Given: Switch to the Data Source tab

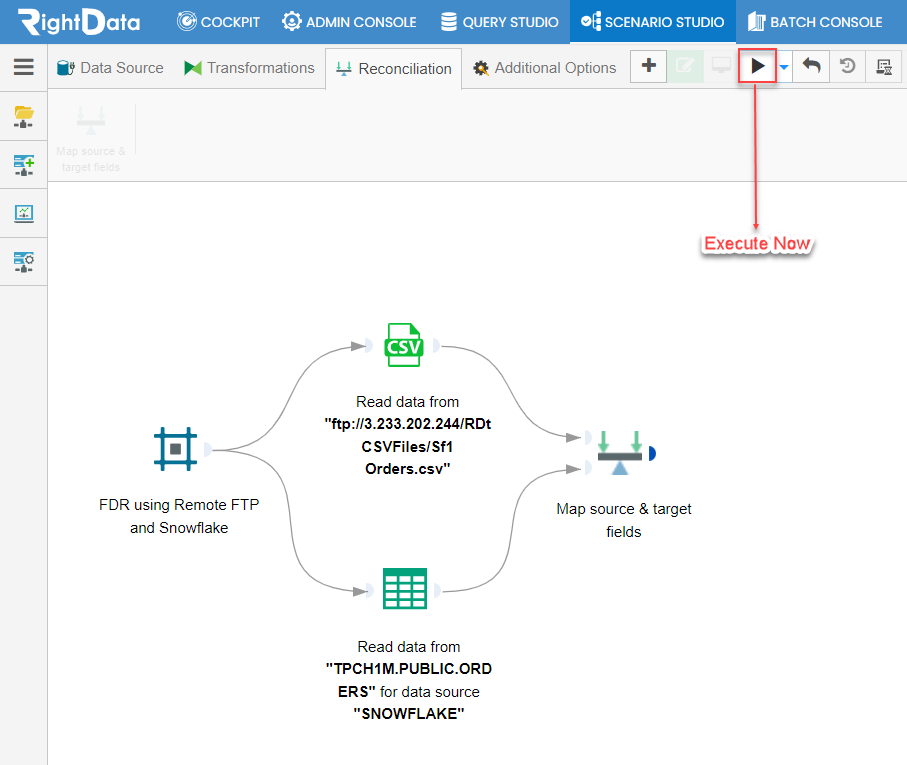Looking at the screenshot, I should 110,68.
